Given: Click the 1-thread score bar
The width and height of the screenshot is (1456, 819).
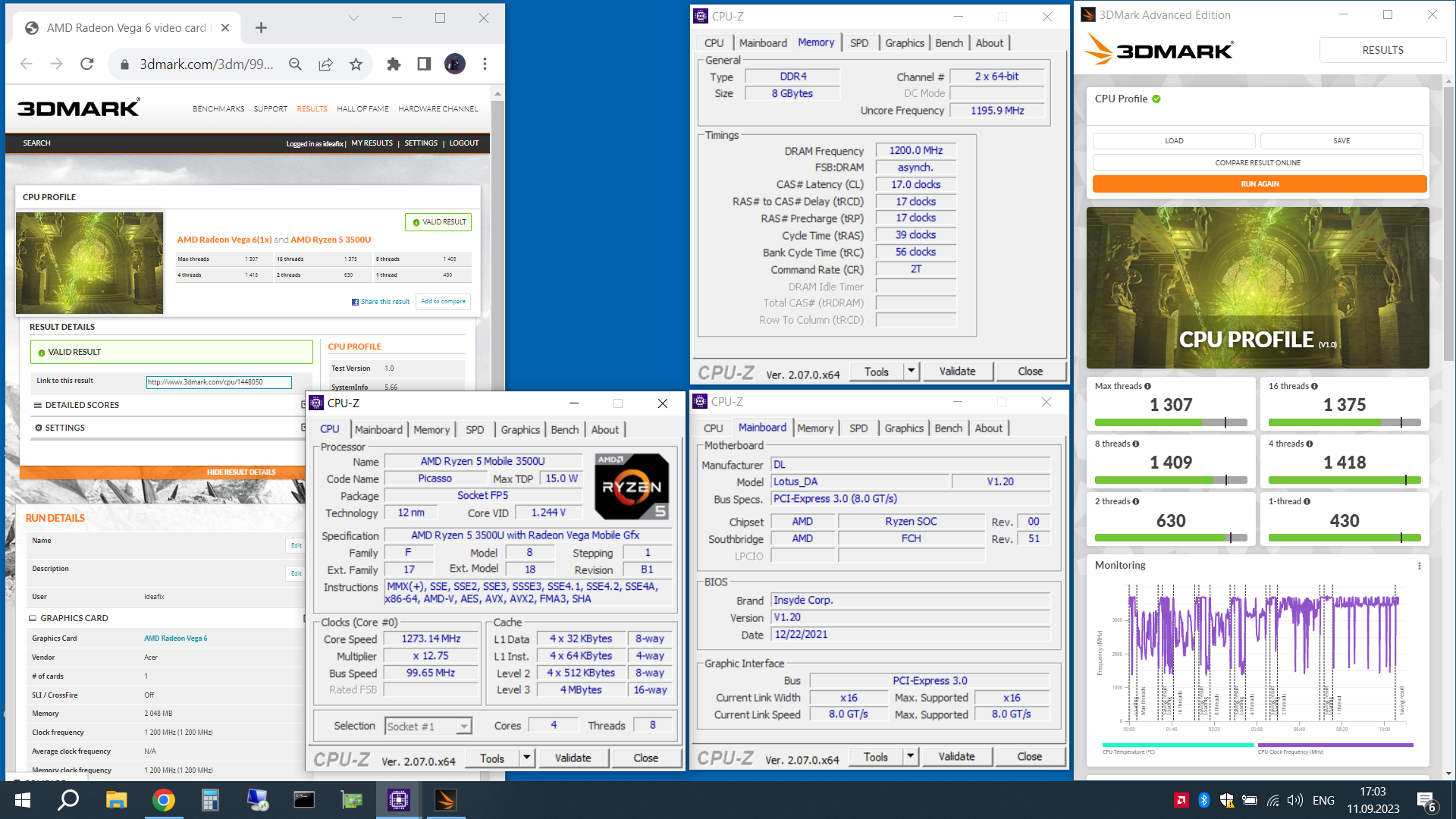Looking at the screenshot, I should click(1345, 538).
